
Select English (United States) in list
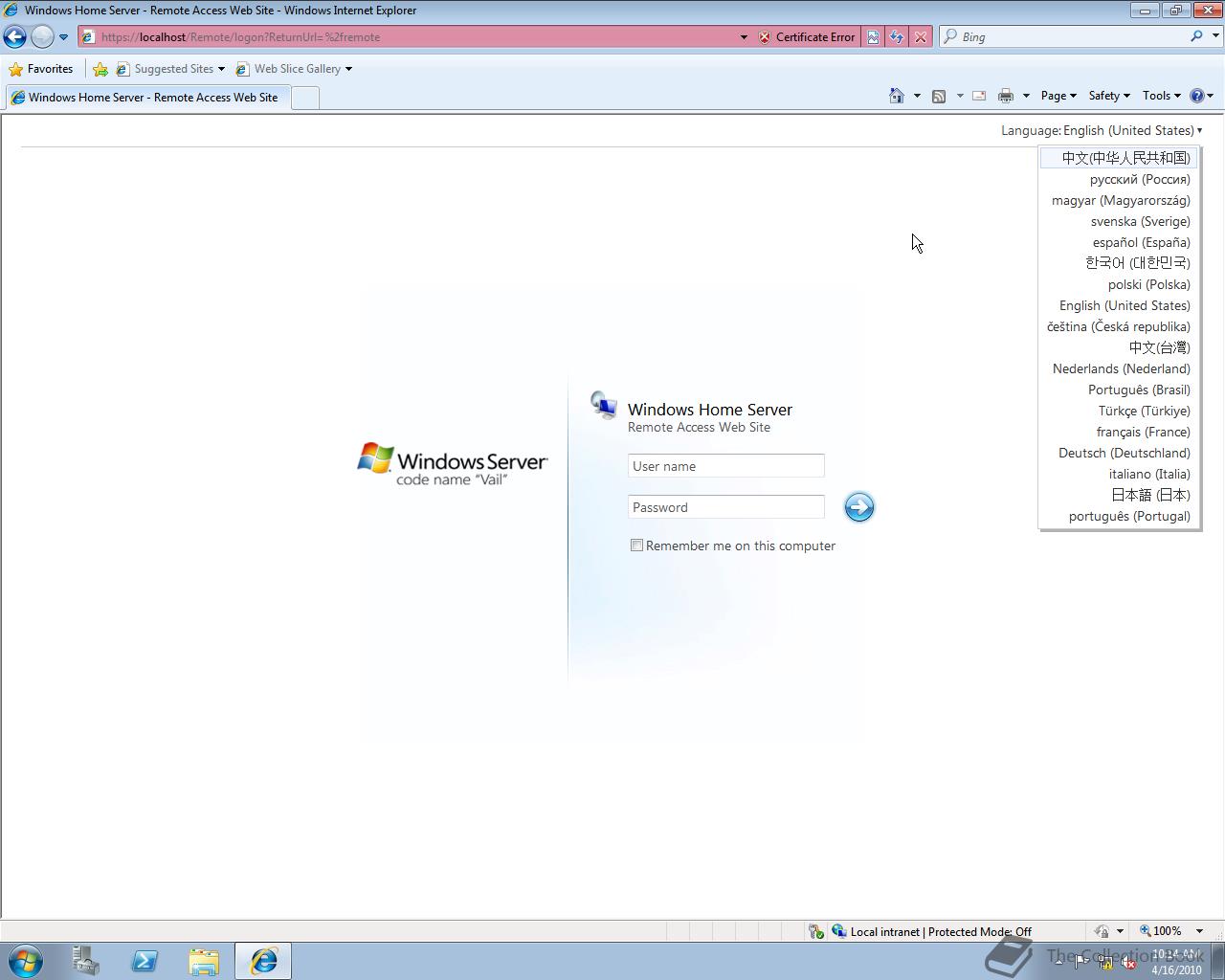point(1119,305)
